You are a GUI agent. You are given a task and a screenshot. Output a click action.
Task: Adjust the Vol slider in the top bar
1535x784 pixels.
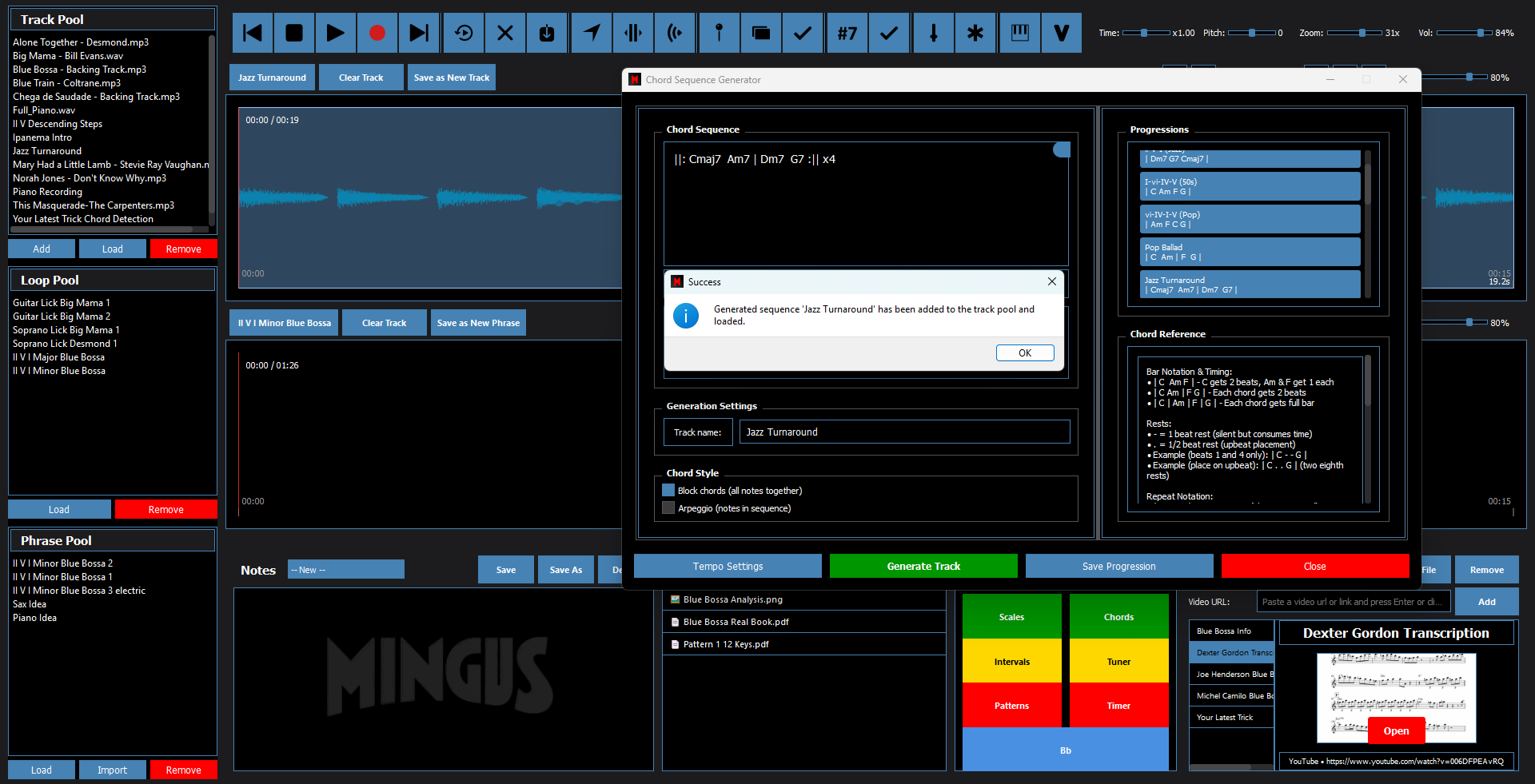tap(1479, 33)
